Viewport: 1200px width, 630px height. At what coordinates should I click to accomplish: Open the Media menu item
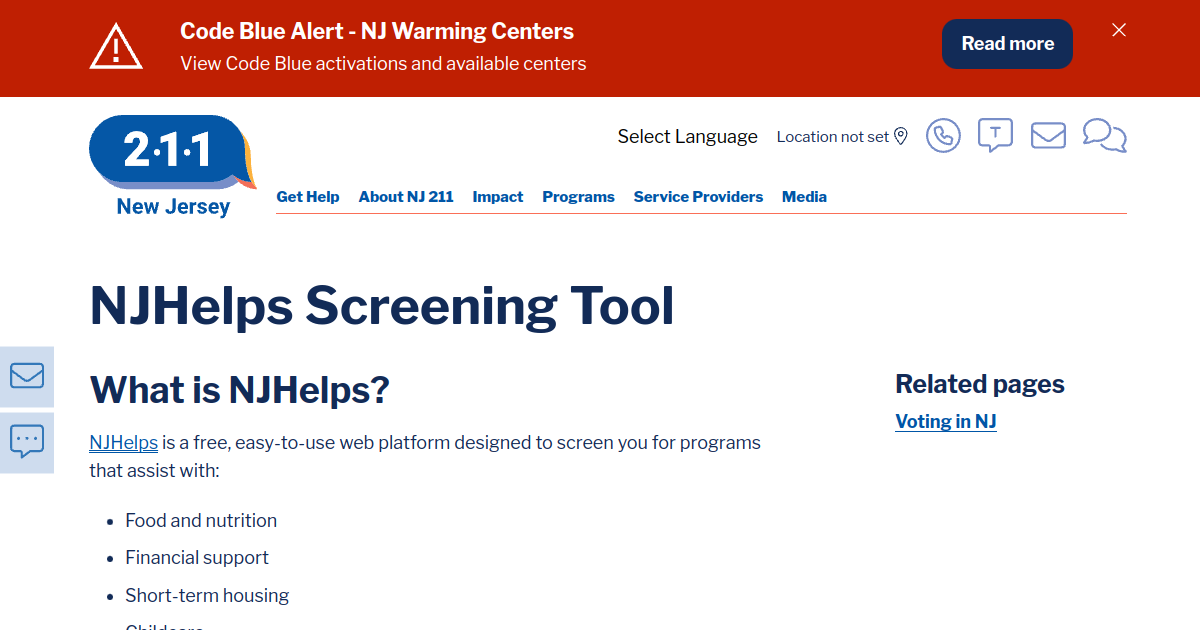[x=804, y=197]
